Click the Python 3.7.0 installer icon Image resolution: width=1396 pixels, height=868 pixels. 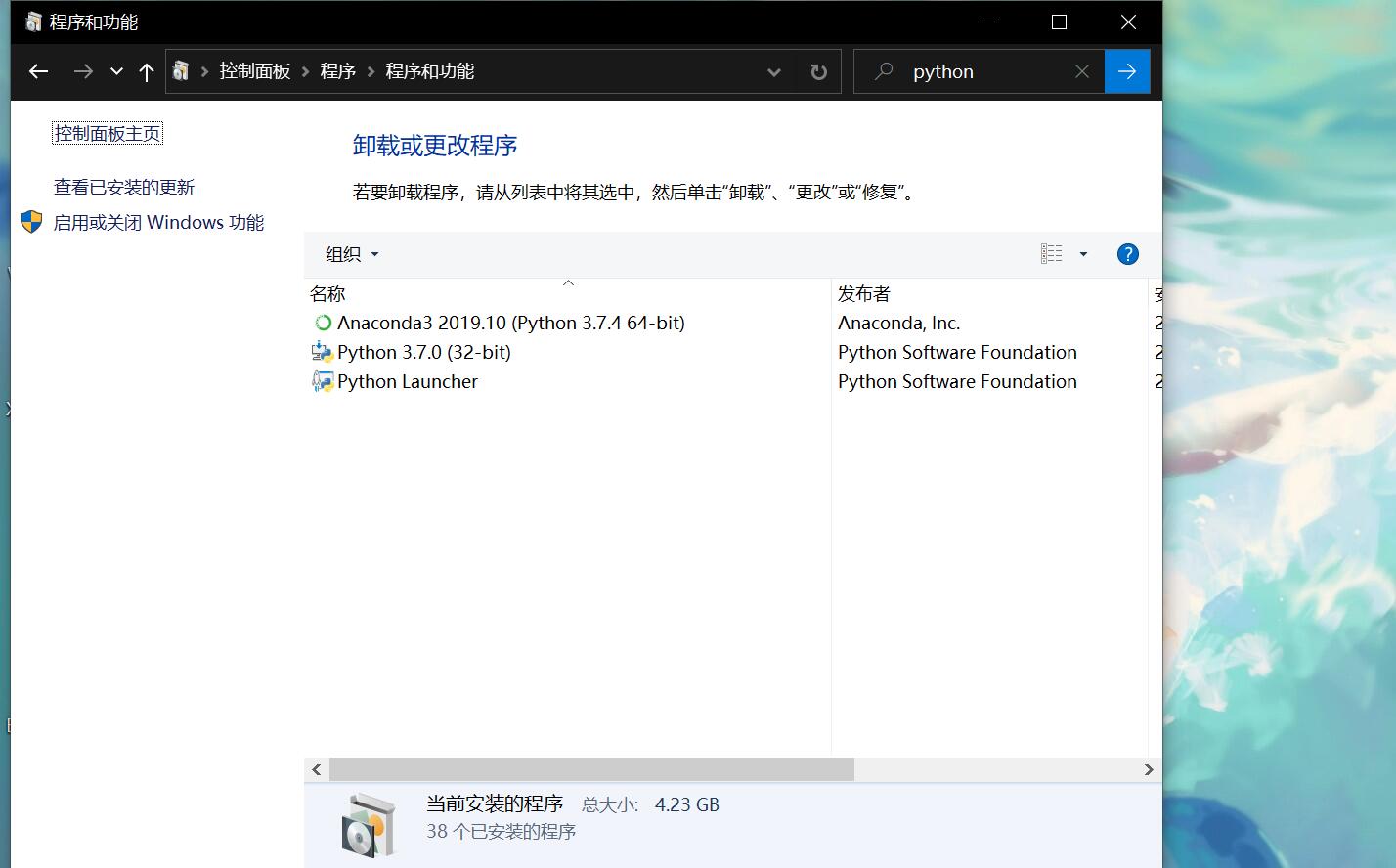pyautogui.click(x=323, y=352)
